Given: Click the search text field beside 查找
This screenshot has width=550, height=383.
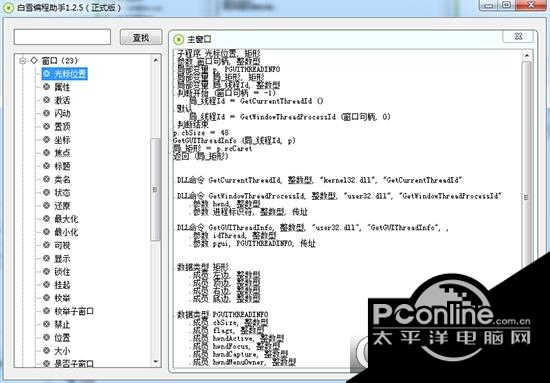Looking at the screenshot, I should pyautogui.click(x=62, y=37).
